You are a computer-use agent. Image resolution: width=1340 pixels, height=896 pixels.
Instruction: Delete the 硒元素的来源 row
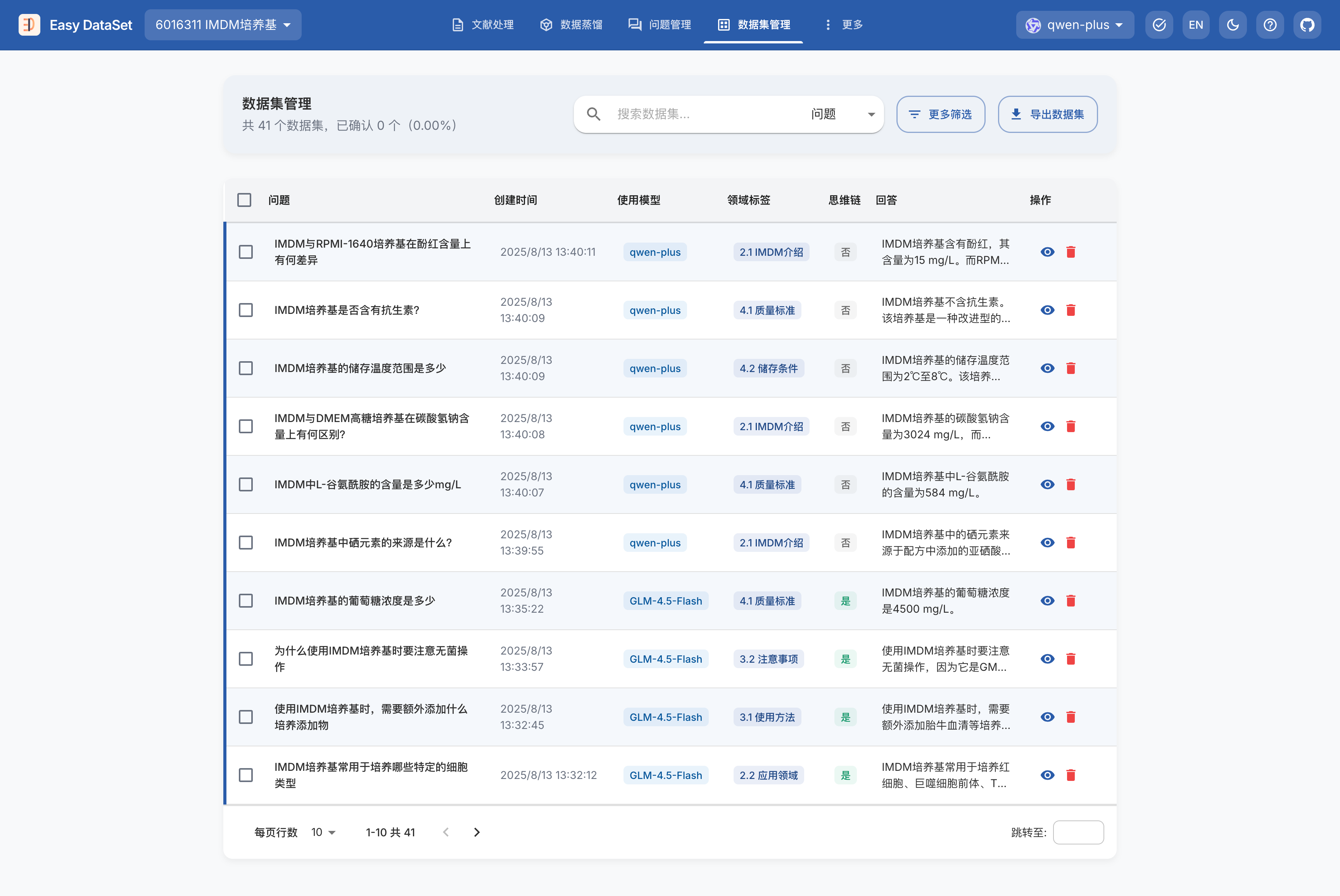[1071, 543]
